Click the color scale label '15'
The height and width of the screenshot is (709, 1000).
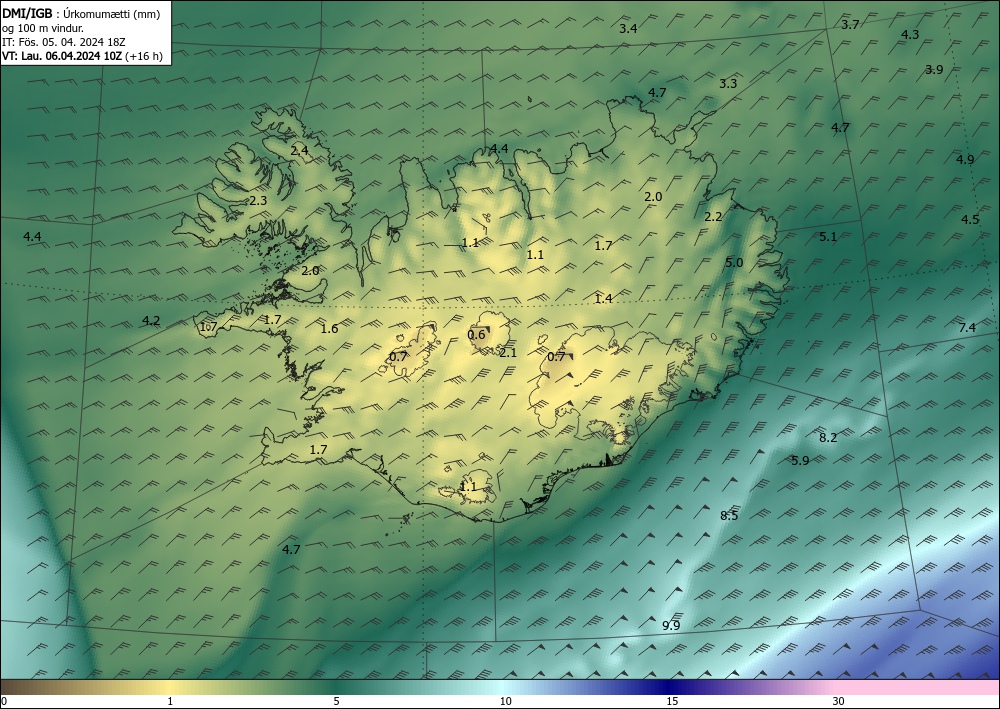[672, 701]
